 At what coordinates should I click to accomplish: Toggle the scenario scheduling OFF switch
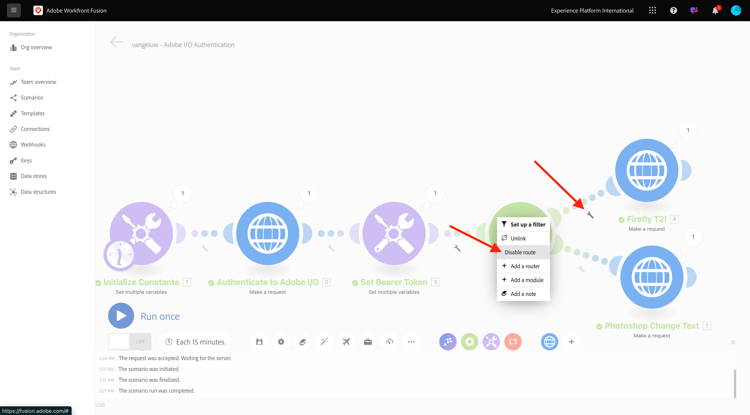(130, 342)
